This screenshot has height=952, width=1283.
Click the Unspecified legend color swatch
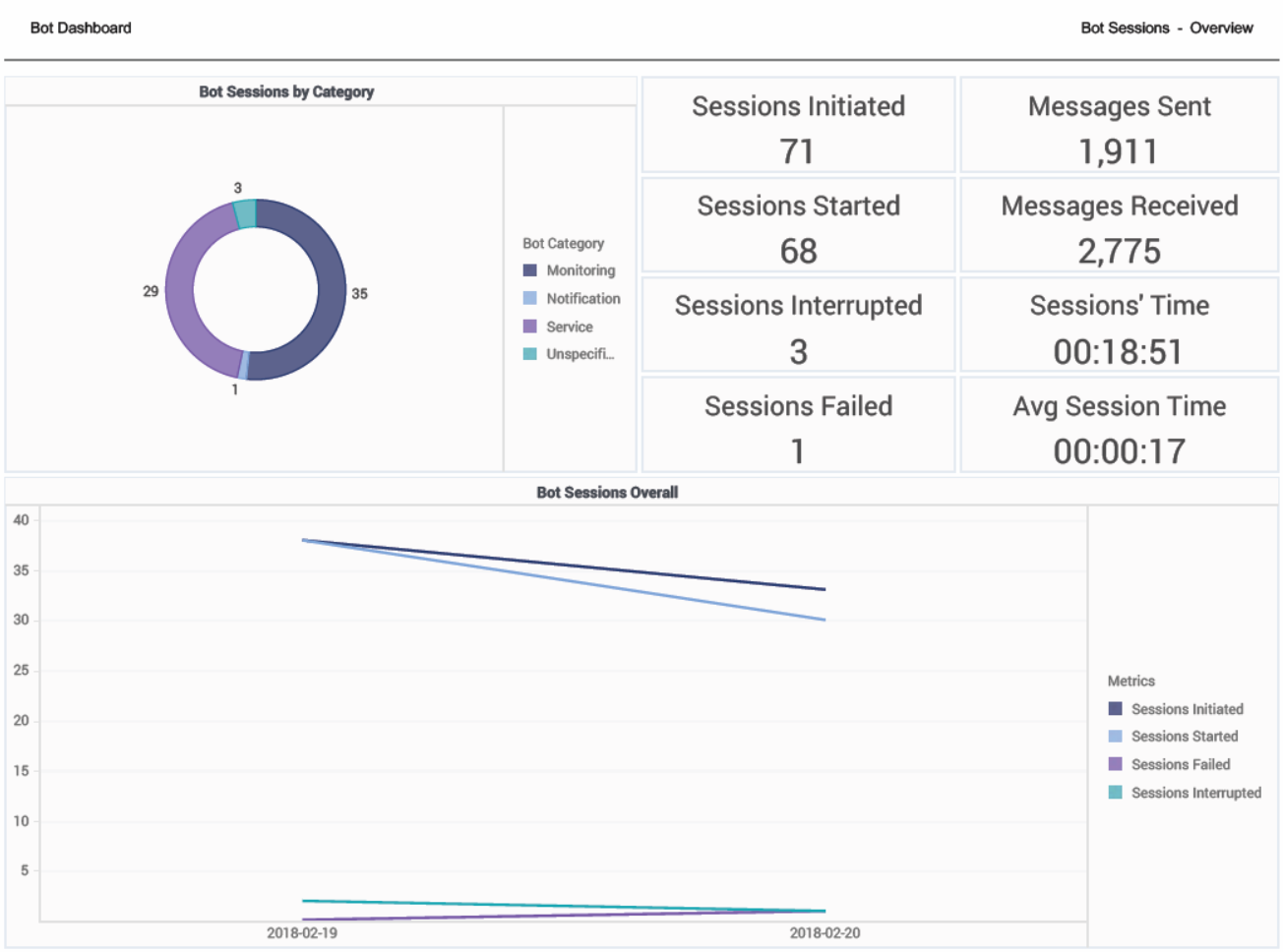[529, 354]
